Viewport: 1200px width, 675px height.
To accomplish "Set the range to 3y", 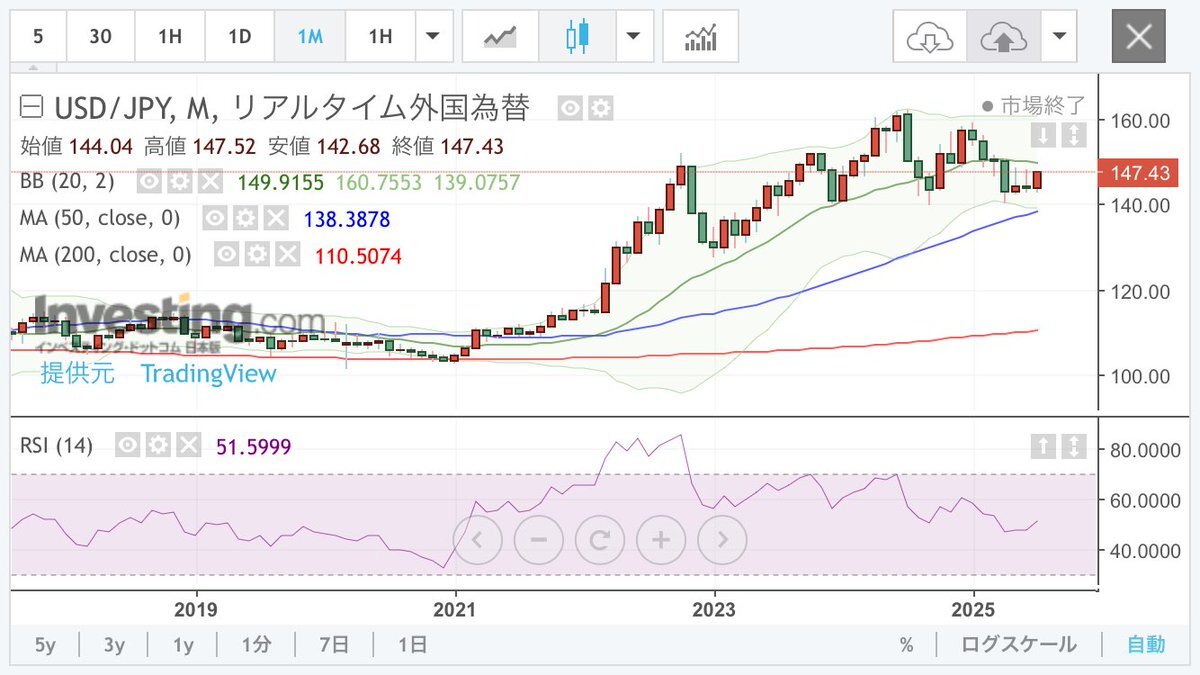I will (114, 645).
